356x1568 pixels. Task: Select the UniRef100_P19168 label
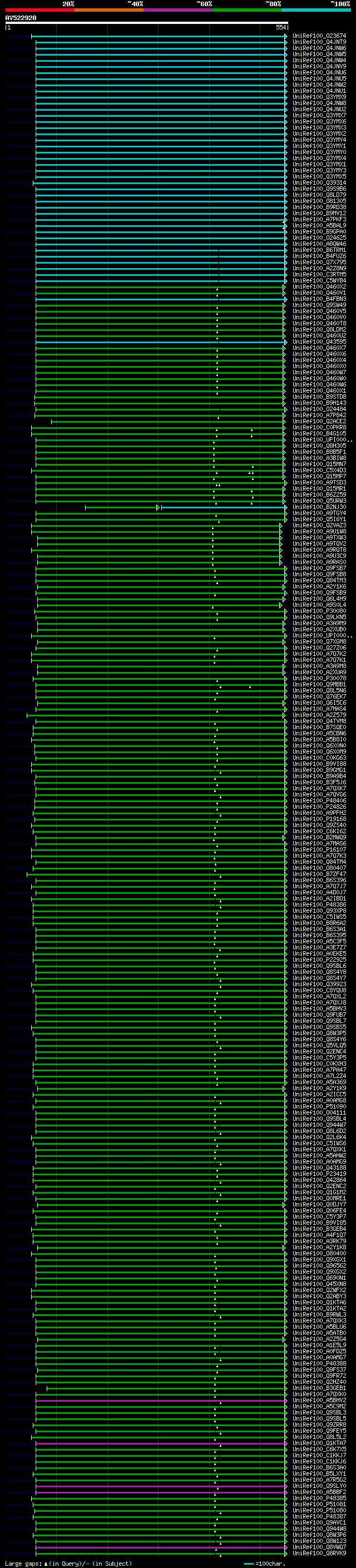pos(319,819)
